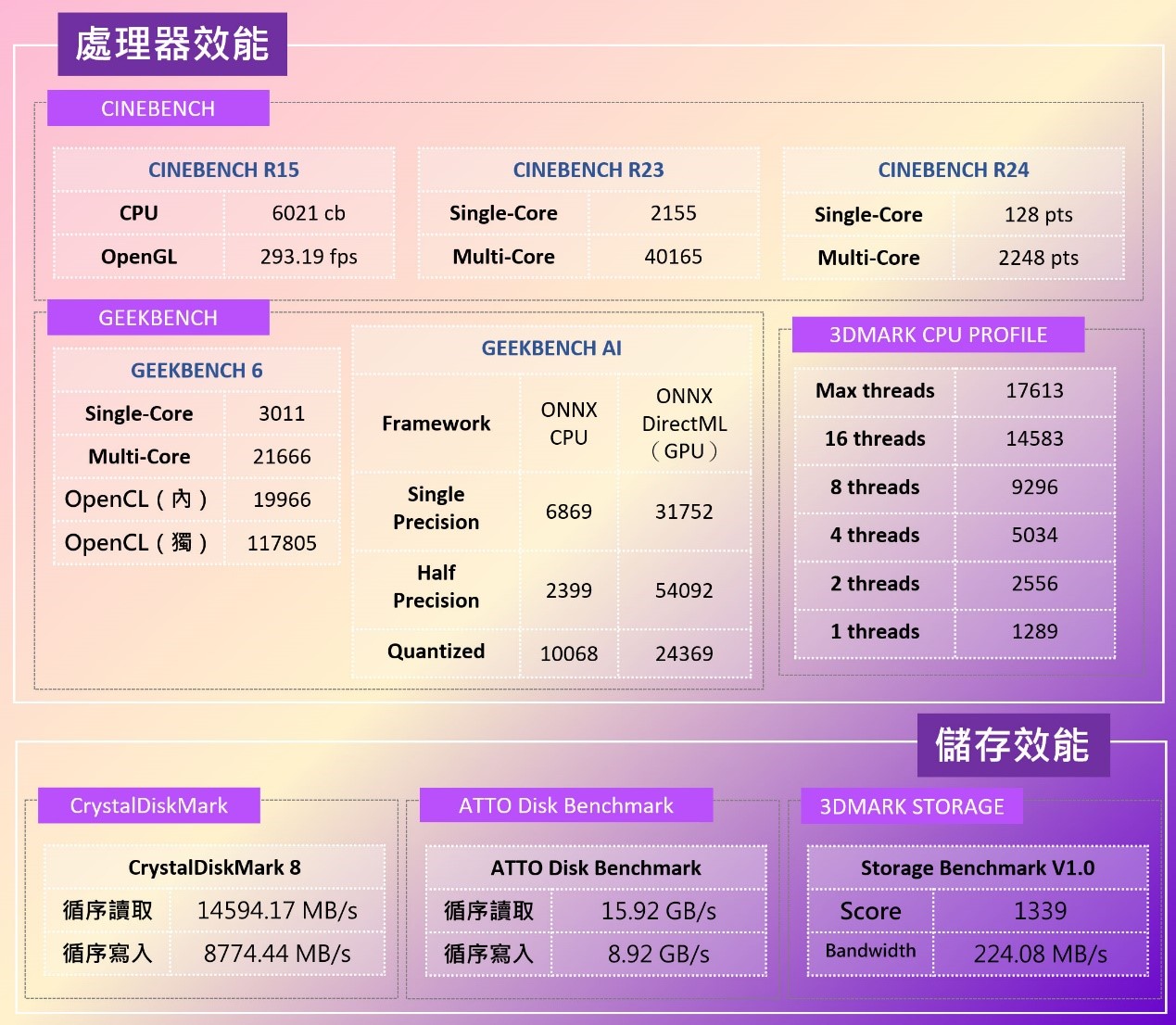Click the ONNX DirectML (GPU) column header
The image size is (1176, 1025).
(x=684, y=424)
